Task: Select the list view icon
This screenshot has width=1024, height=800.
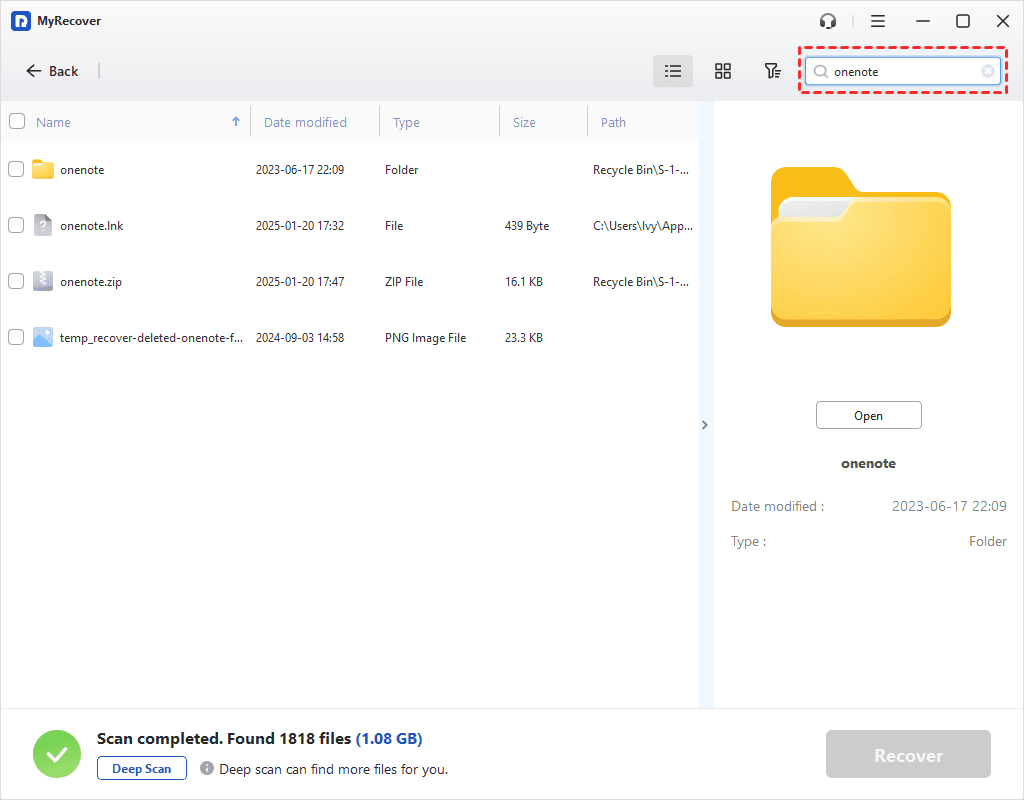Action: pos(672,71)
